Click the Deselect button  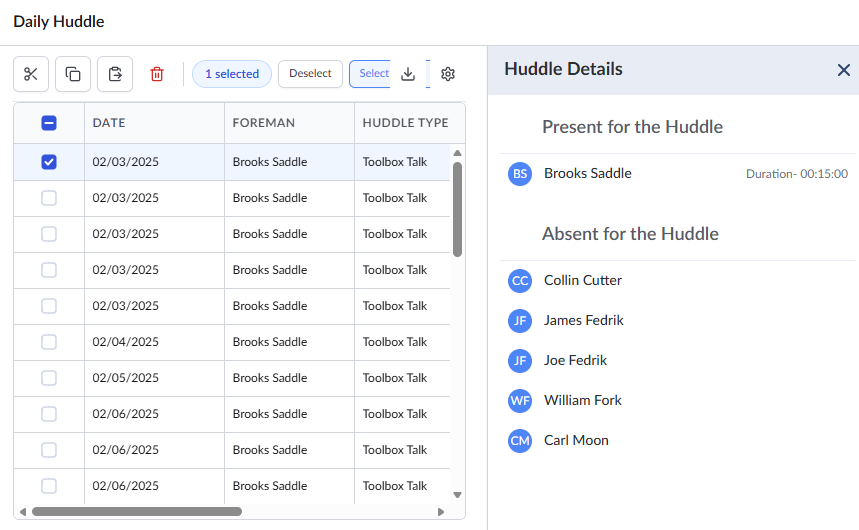coord(310,74)
